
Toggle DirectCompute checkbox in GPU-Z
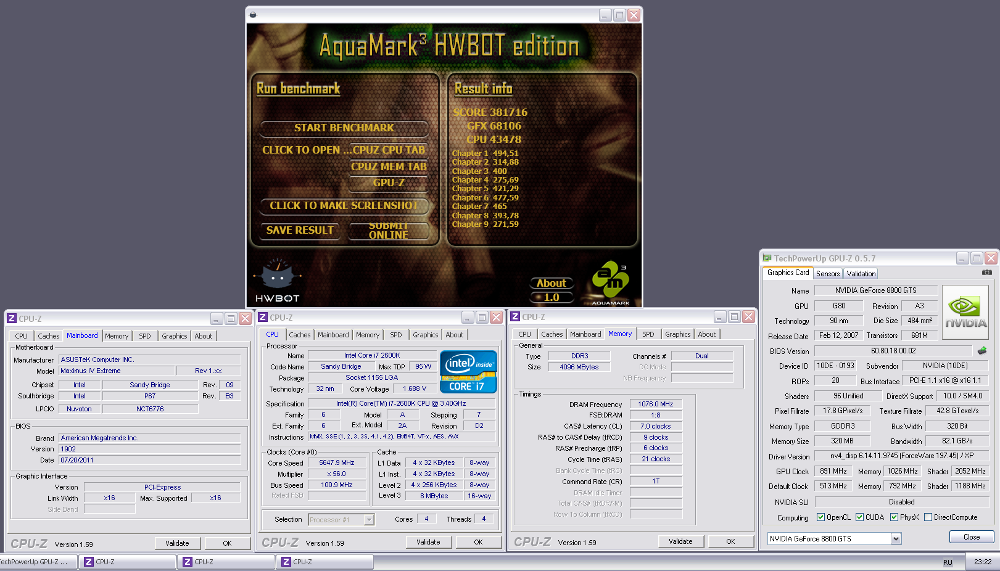(928, 517)
